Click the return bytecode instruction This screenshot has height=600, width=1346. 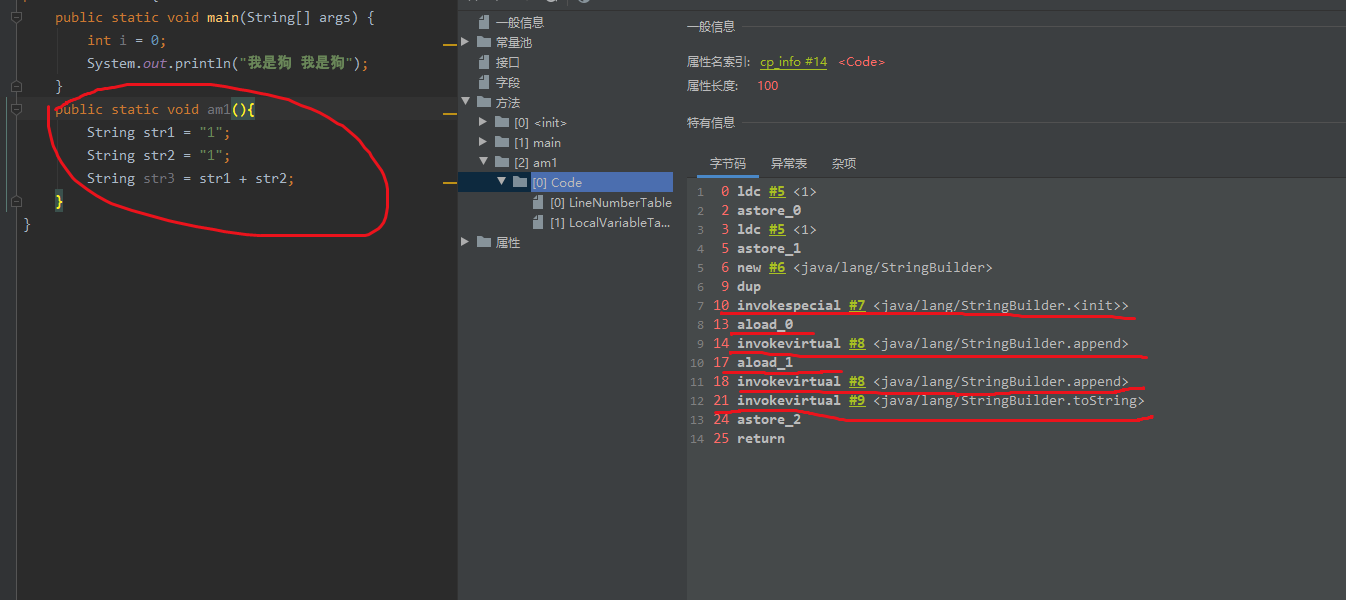(x=761, y=438)
